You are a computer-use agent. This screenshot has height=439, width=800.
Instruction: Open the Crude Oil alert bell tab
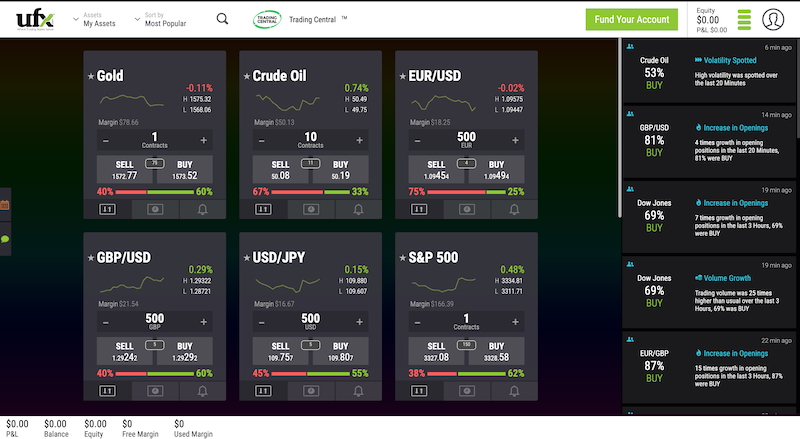tap(359, 209)
